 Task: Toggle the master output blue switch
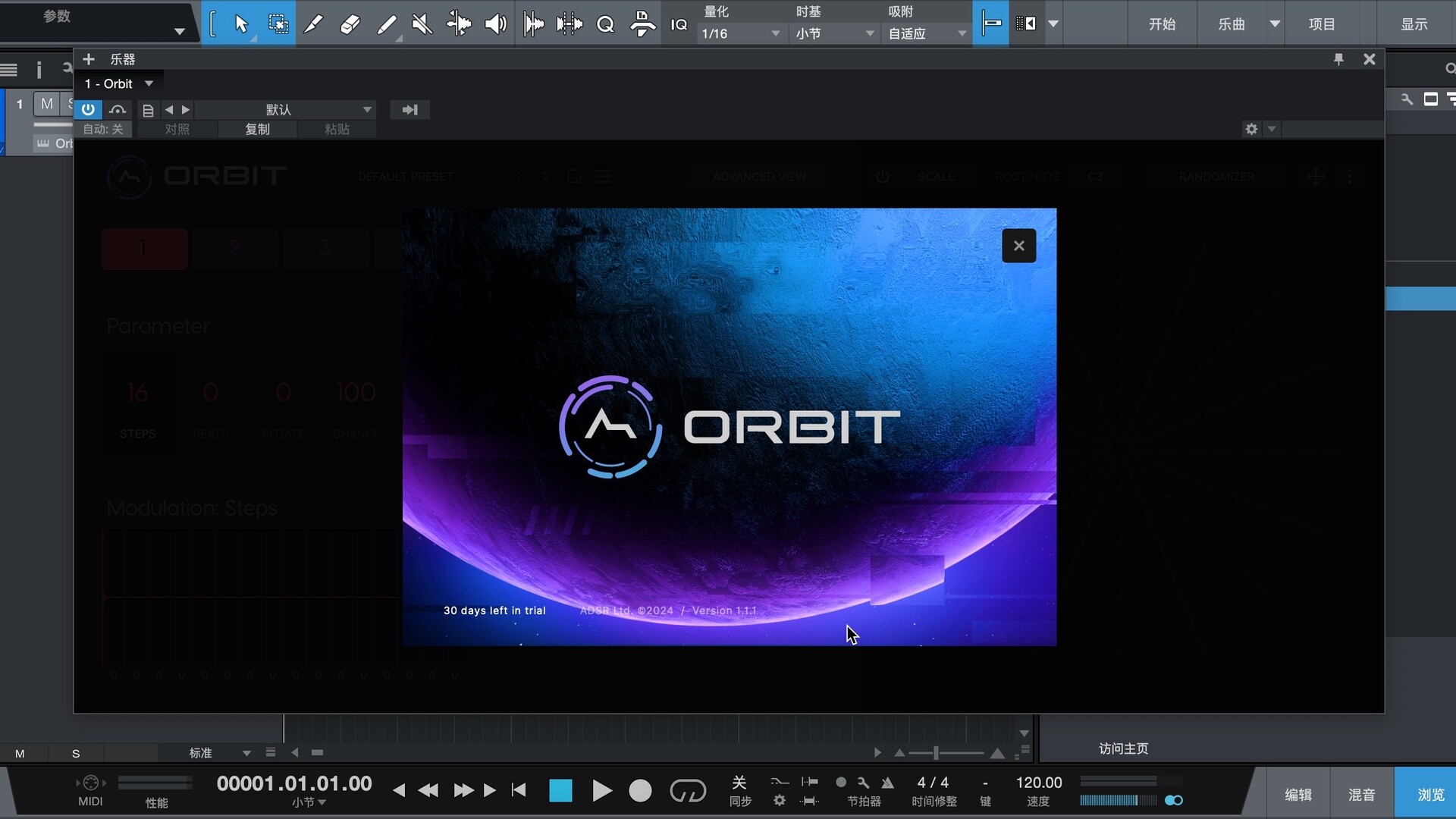1174,800
